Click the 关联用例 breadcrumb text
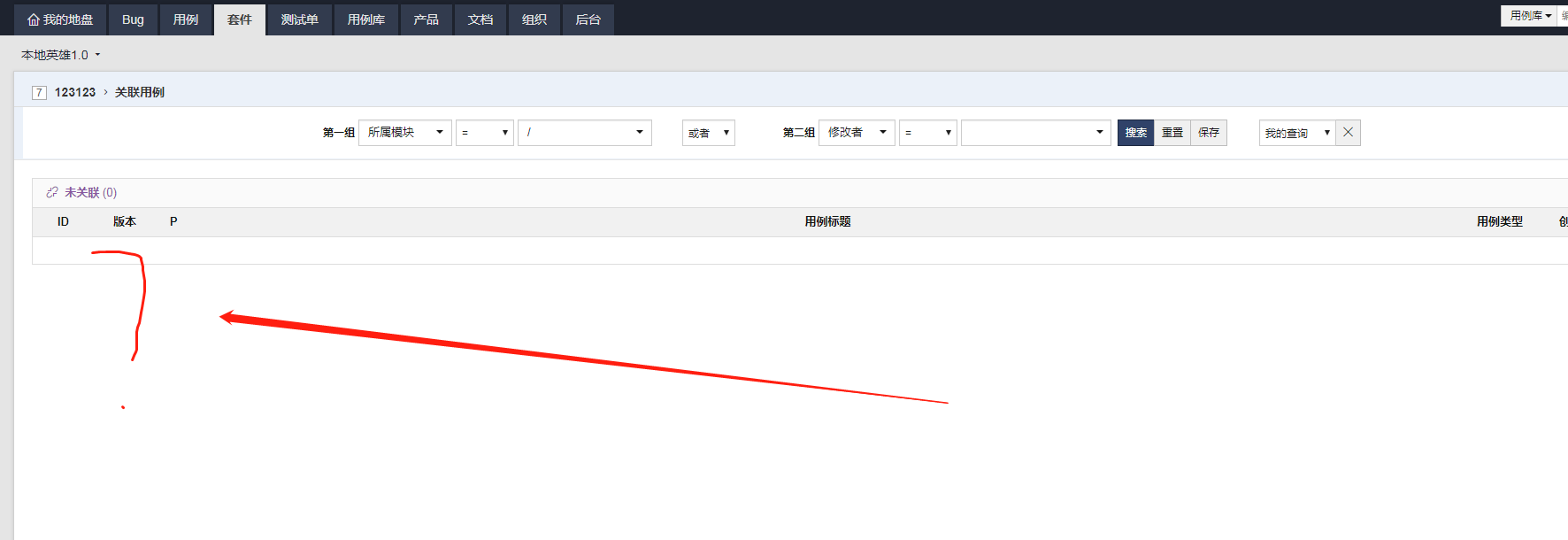 click(x=140, y=92)
